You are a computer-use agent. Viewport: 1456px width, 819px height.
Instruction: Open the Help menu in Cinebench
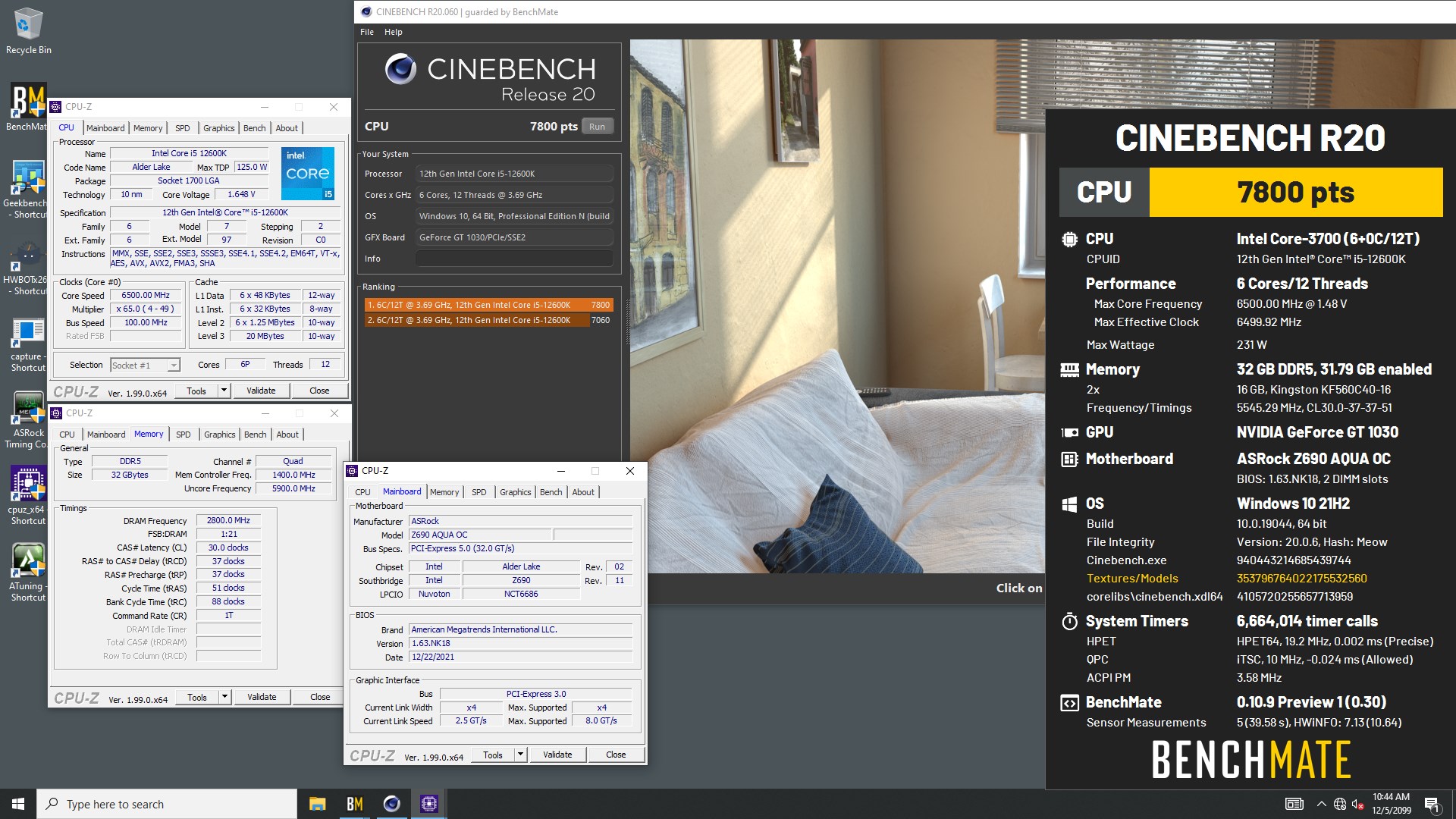point(394,32)
